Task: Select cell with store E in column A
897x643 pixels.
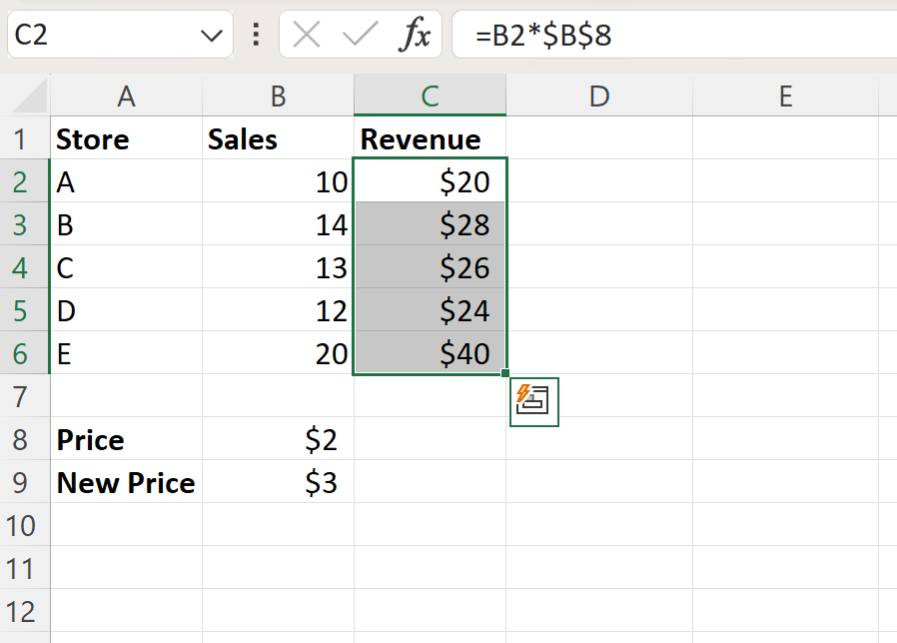Action: pos(126,354)
